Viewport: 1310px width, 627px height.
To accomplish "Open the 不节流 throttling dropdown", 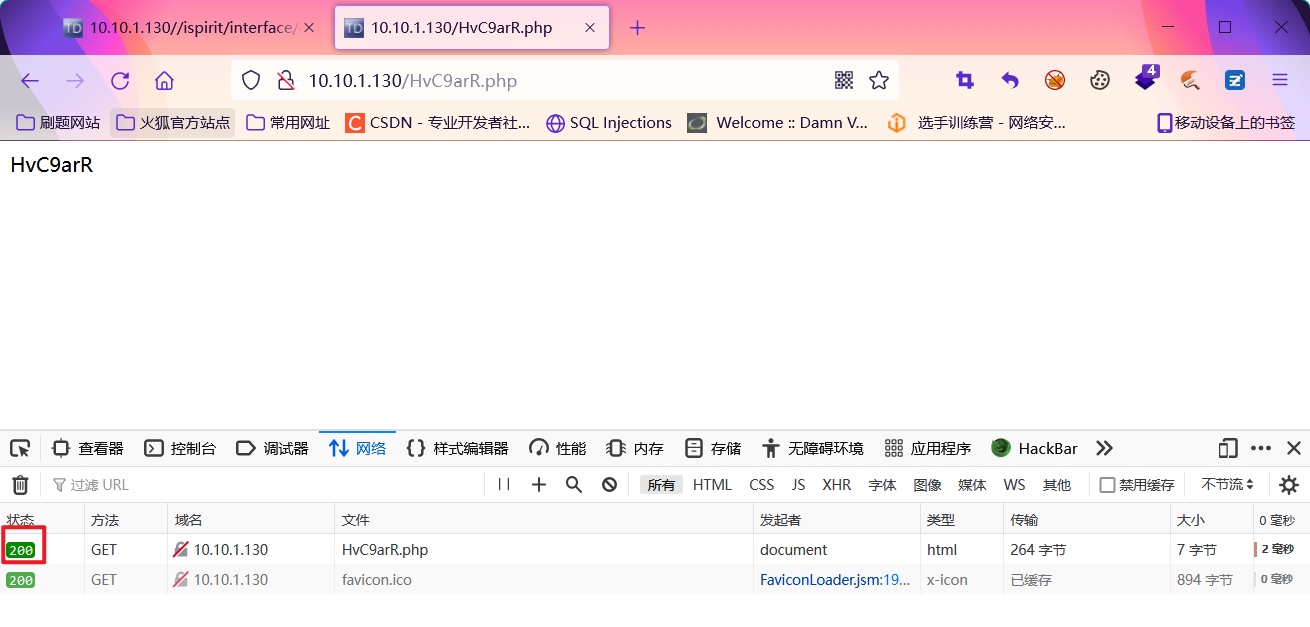I will pos(1227,485).
